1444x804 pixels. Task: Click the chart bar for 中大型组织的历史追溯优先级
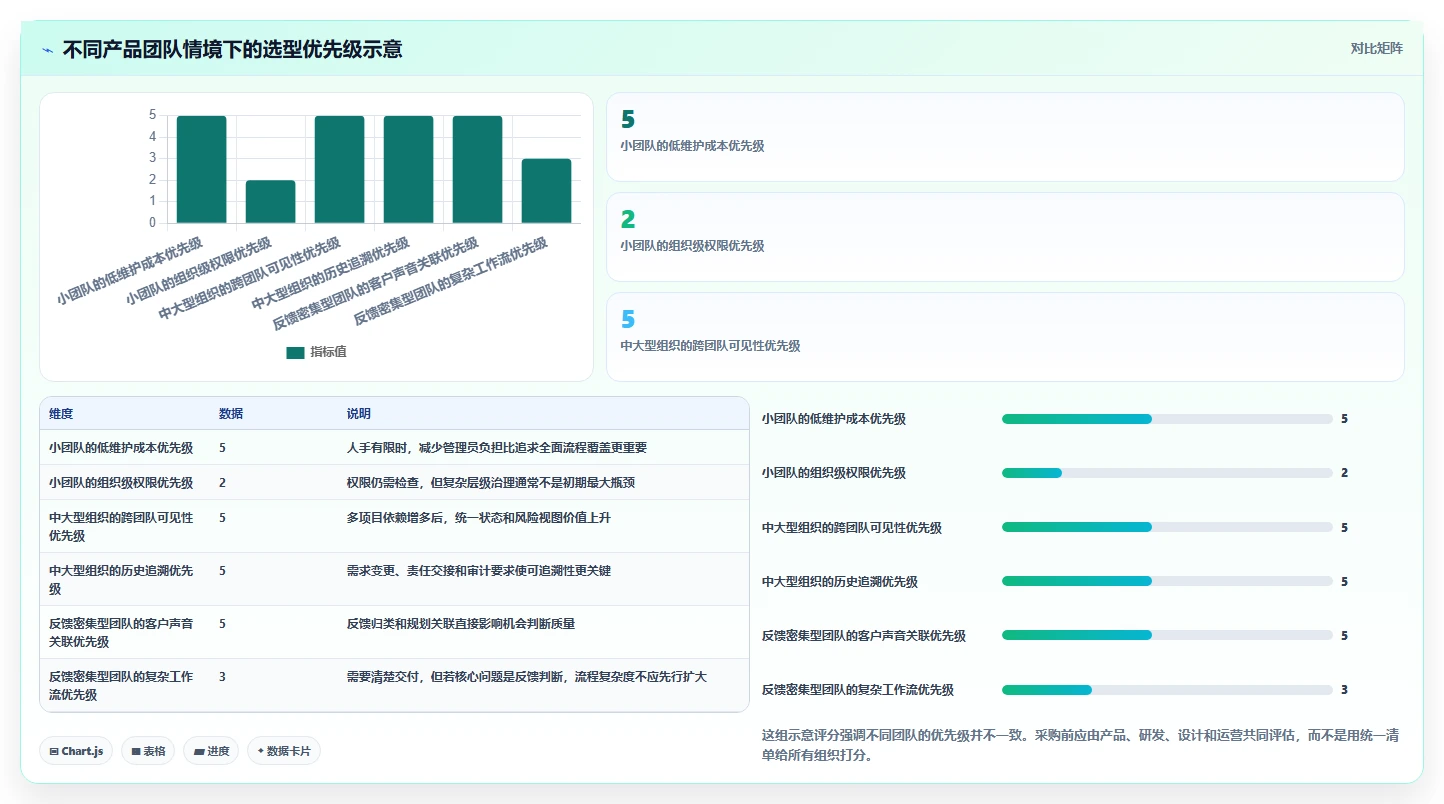[x=409, y=169]
